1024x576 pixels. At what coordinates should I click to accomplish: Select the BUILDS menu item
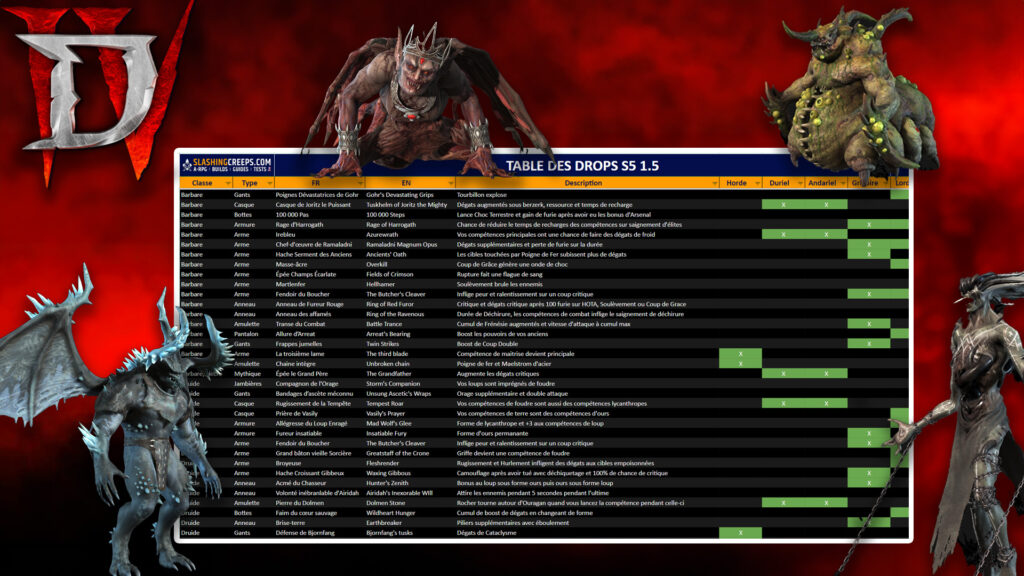click(221, 170)
